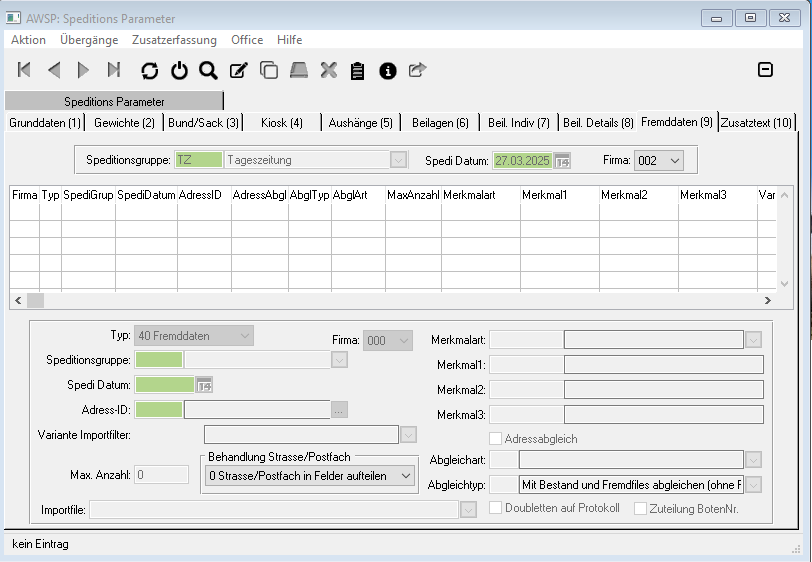Click into the Merkmal1 text field
812x562 pixels.
pyautogui.click(x=663, y=365)
